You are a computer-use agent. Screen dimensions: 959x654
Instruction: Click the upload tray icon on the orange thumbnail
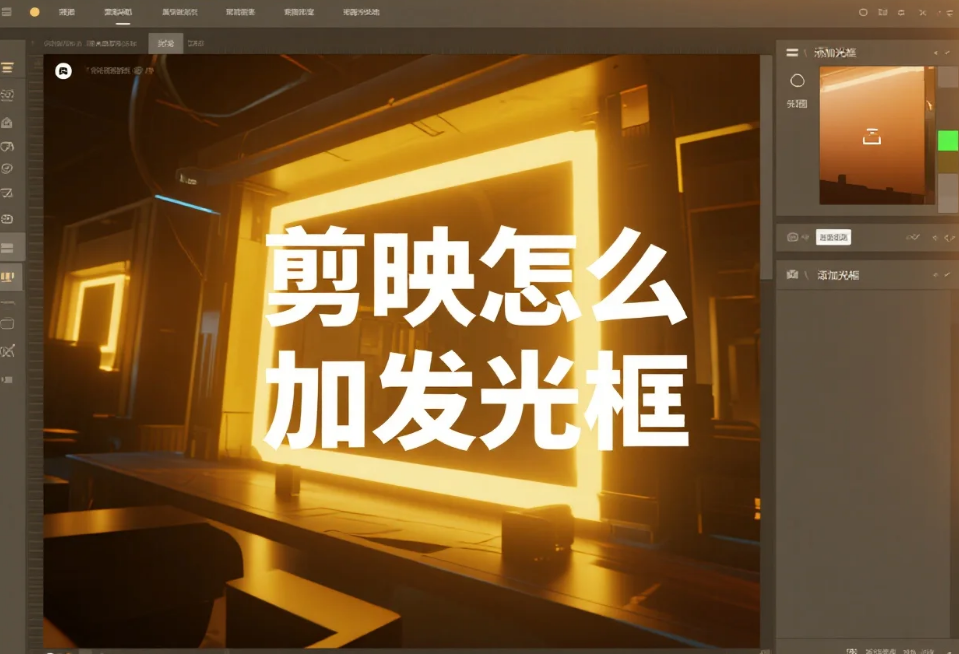[872, 136]
